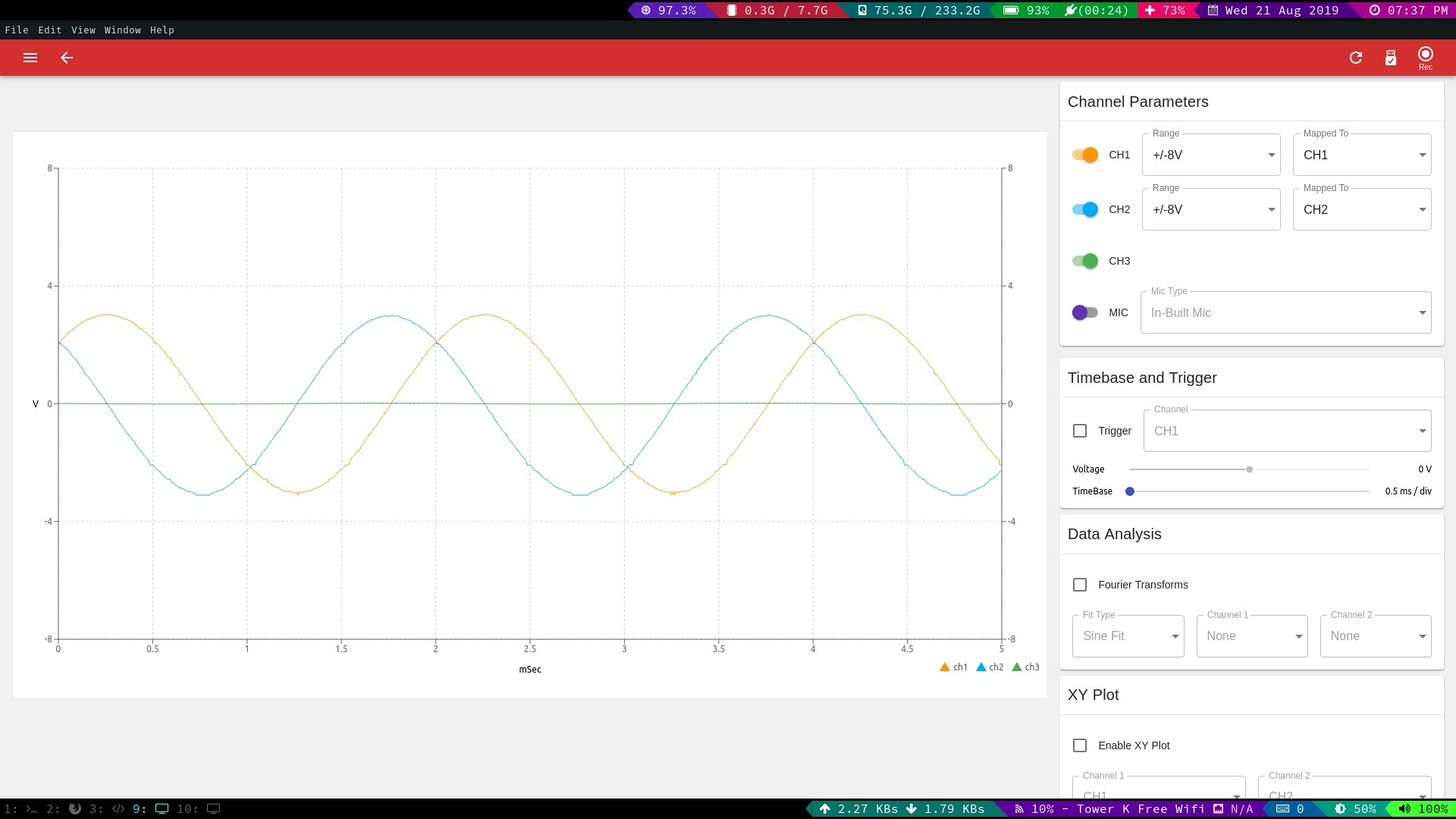Expand the Fit Type Sine Fit dropdown
The image size is (1456, 819).
[x=1128, y=636]
